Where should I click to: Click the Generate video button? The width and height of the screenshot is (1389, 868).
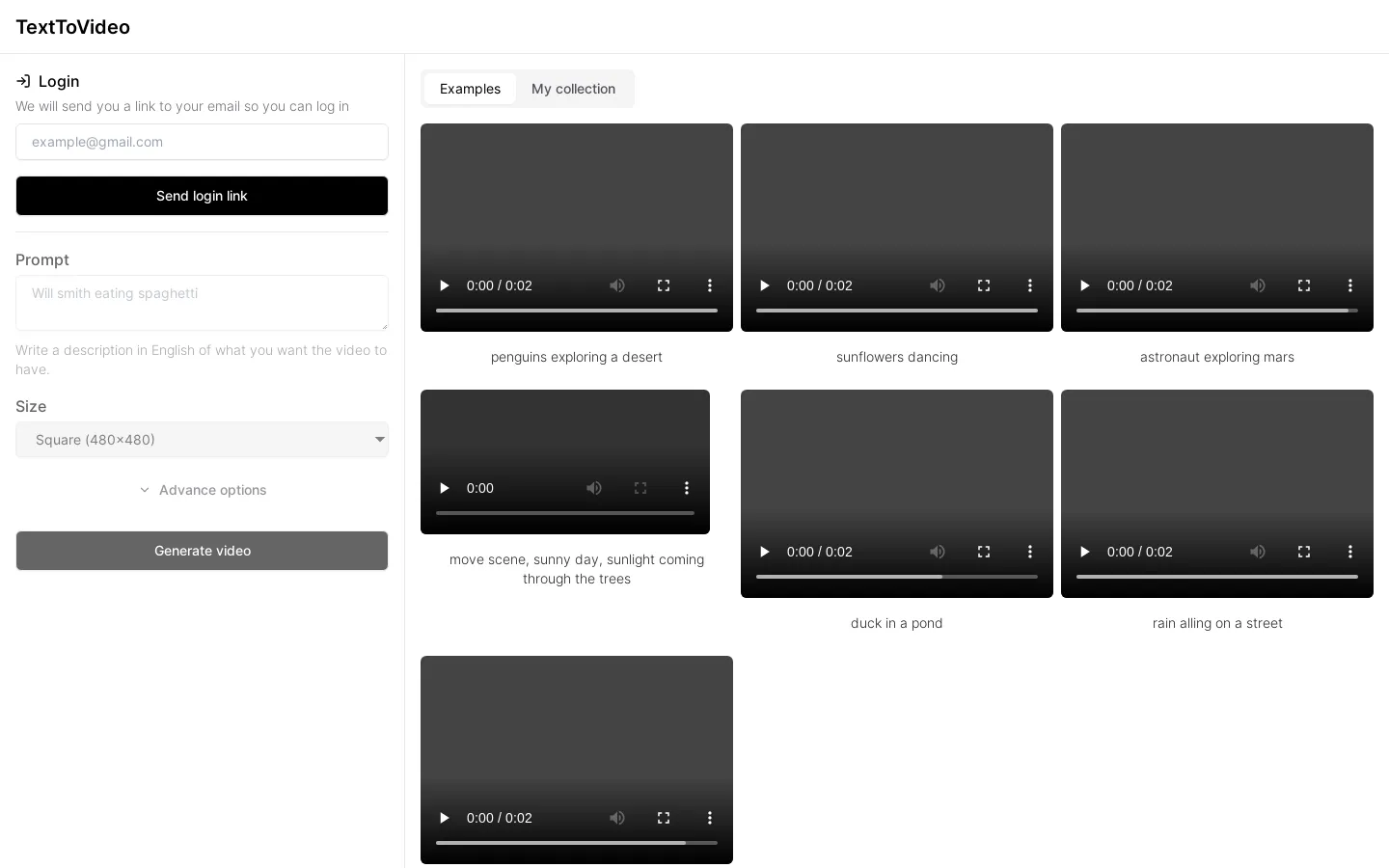(202, 551)
